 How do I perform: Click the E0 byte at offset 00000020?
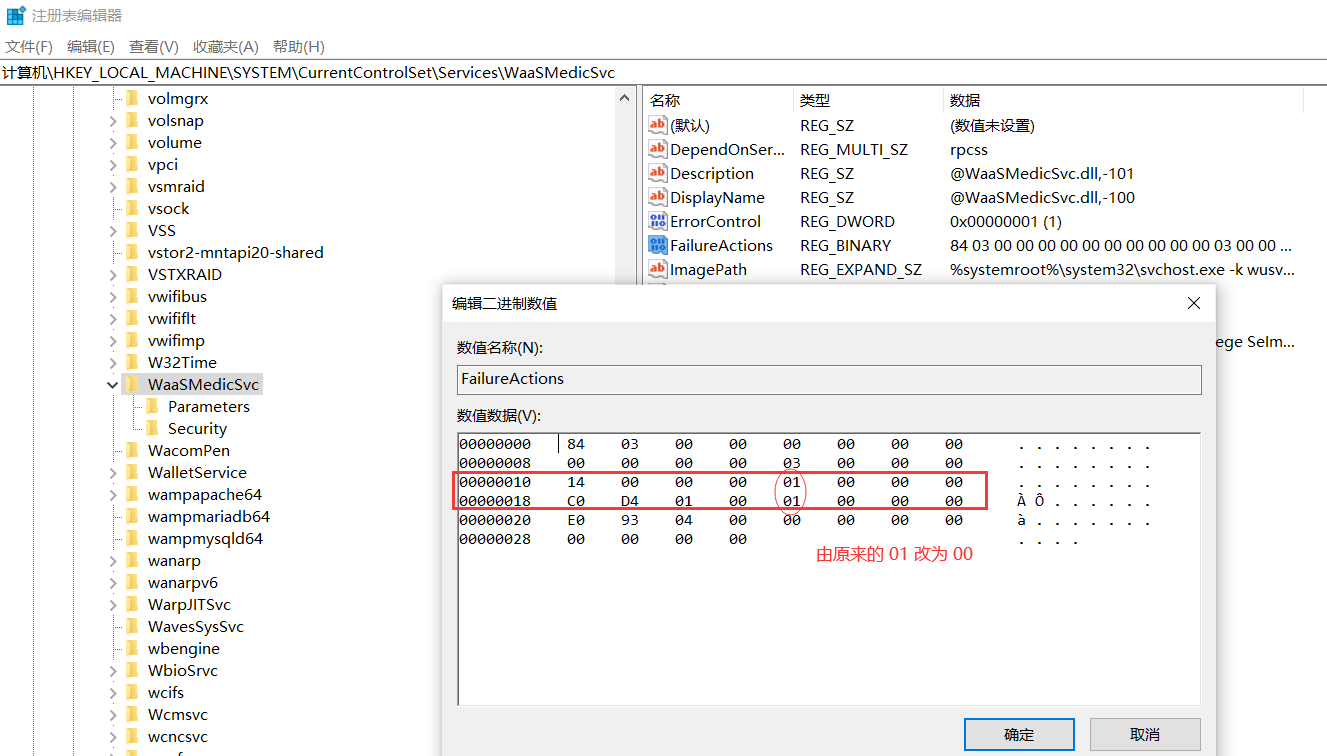576,520
